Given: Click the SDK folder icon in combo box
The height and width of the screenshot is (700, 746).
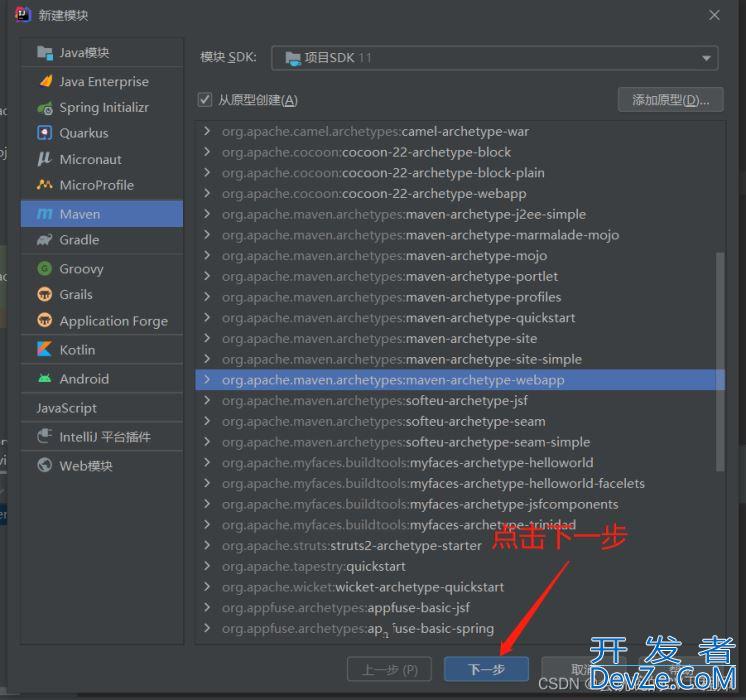Looking at the screenshot, I should [x=293, y=58].
